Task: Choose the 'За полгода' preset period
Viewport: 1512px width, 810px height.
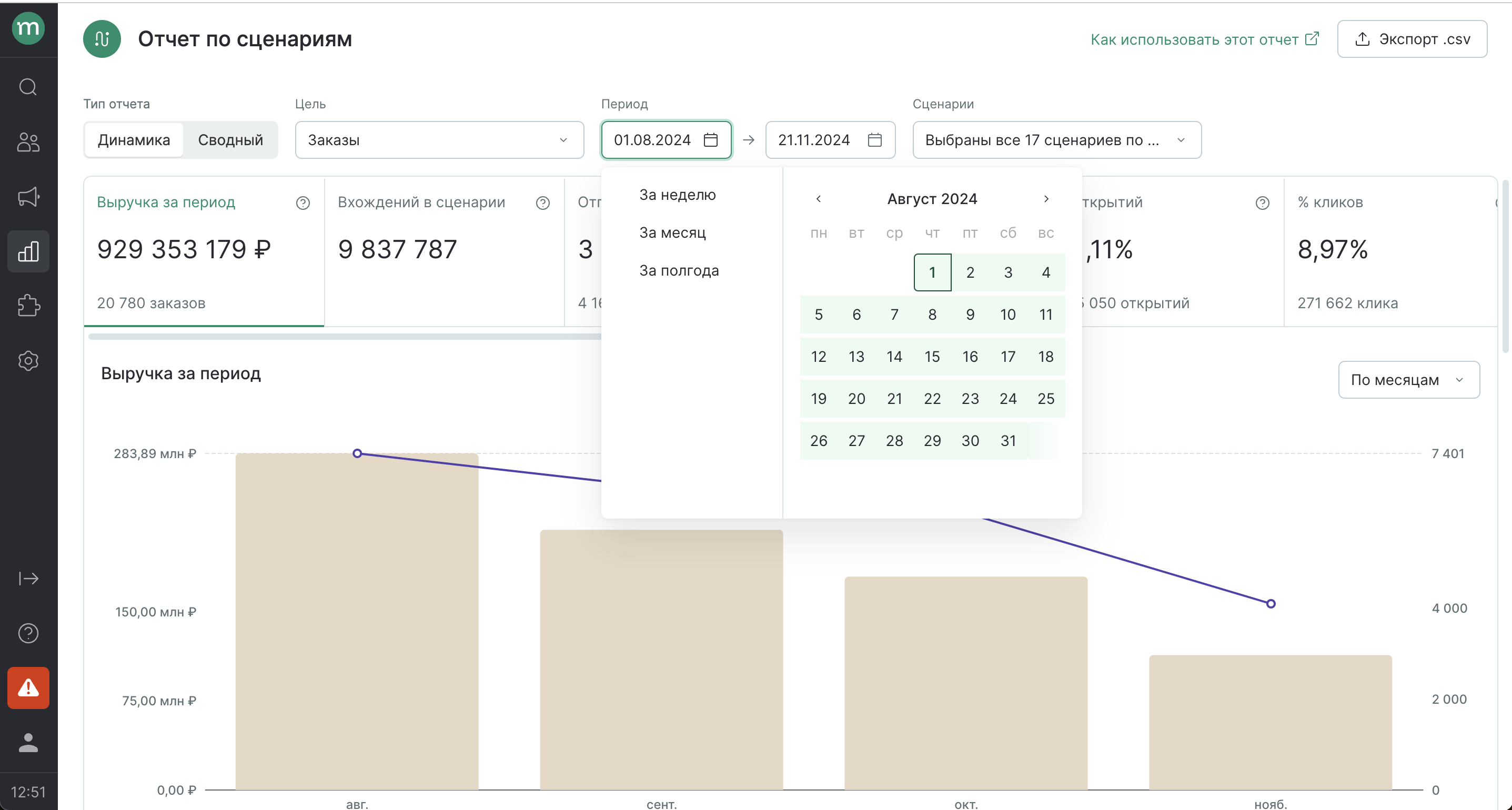Action: pos(679,270)
